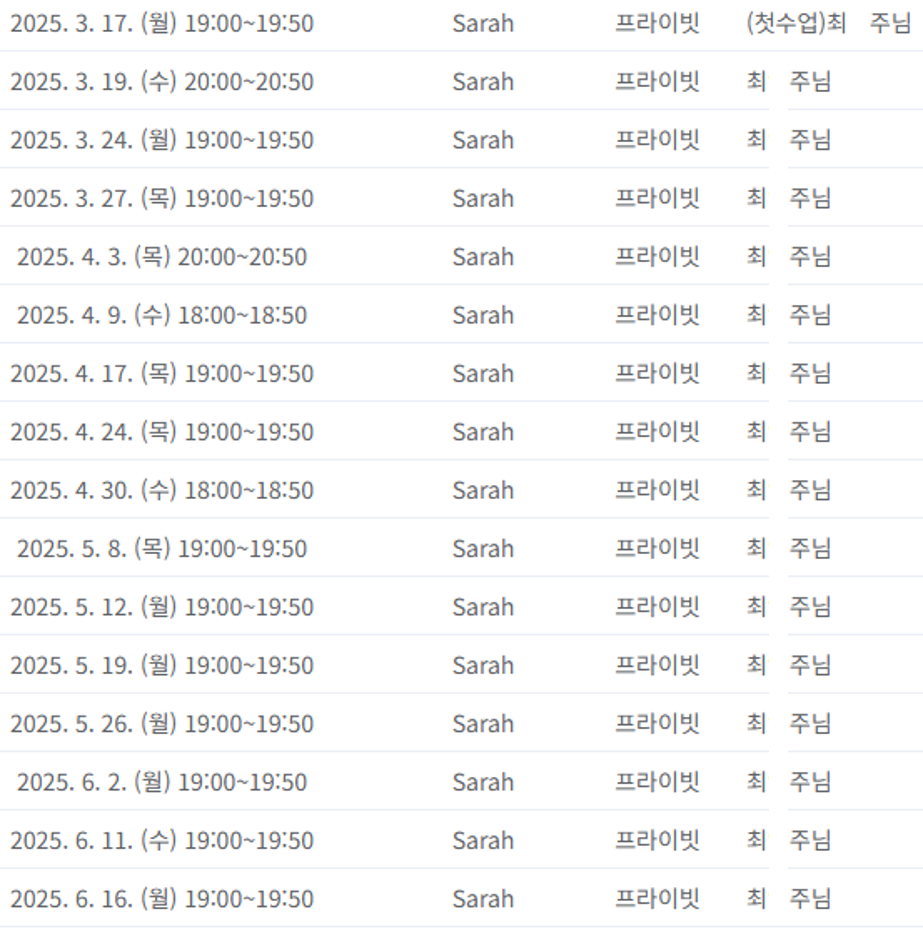Click 프라이빗 in the 2025. 5. 12. row
The width and height of the screenshot is (923, 929).
(x=657, y=607)
